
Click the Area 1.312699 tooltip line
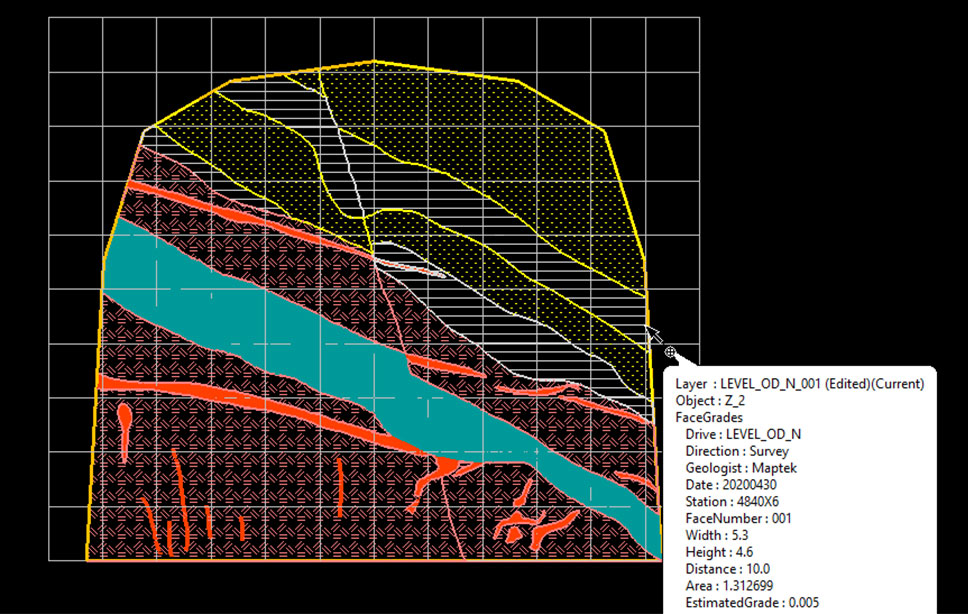point(729,586)
